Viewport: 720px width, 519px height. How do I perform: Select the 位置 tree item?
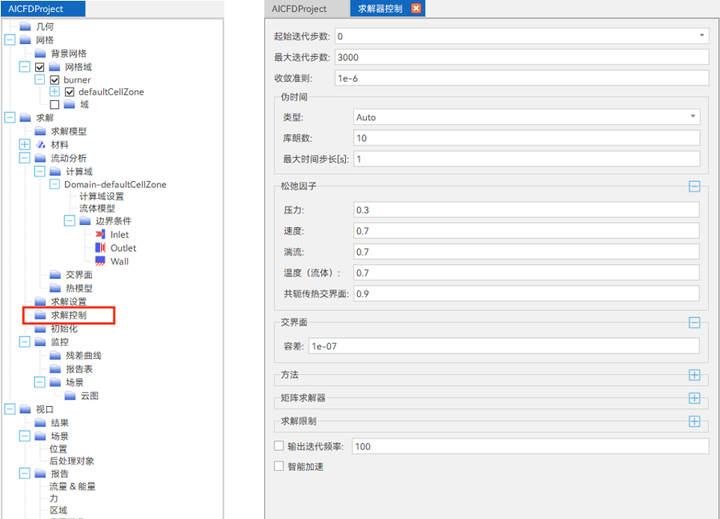click(x=58, y=449)
